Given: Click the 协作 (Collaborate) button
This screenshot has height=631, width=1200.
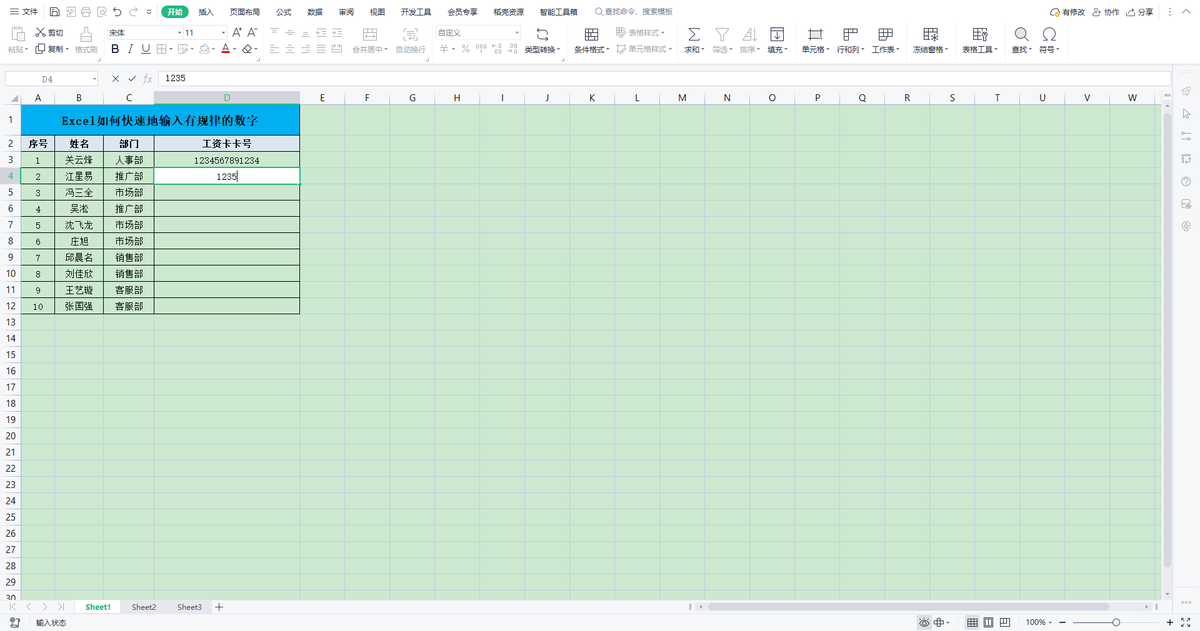Looking at the screenshot, I should point(1106,12).
